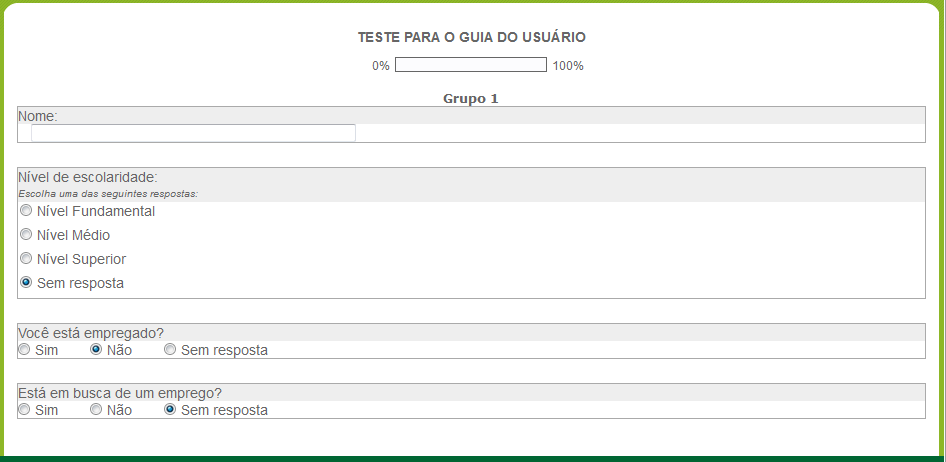This screenshot has width=946, height=462.
Task: Click the Nome text input field
Action: coord(193,133)
